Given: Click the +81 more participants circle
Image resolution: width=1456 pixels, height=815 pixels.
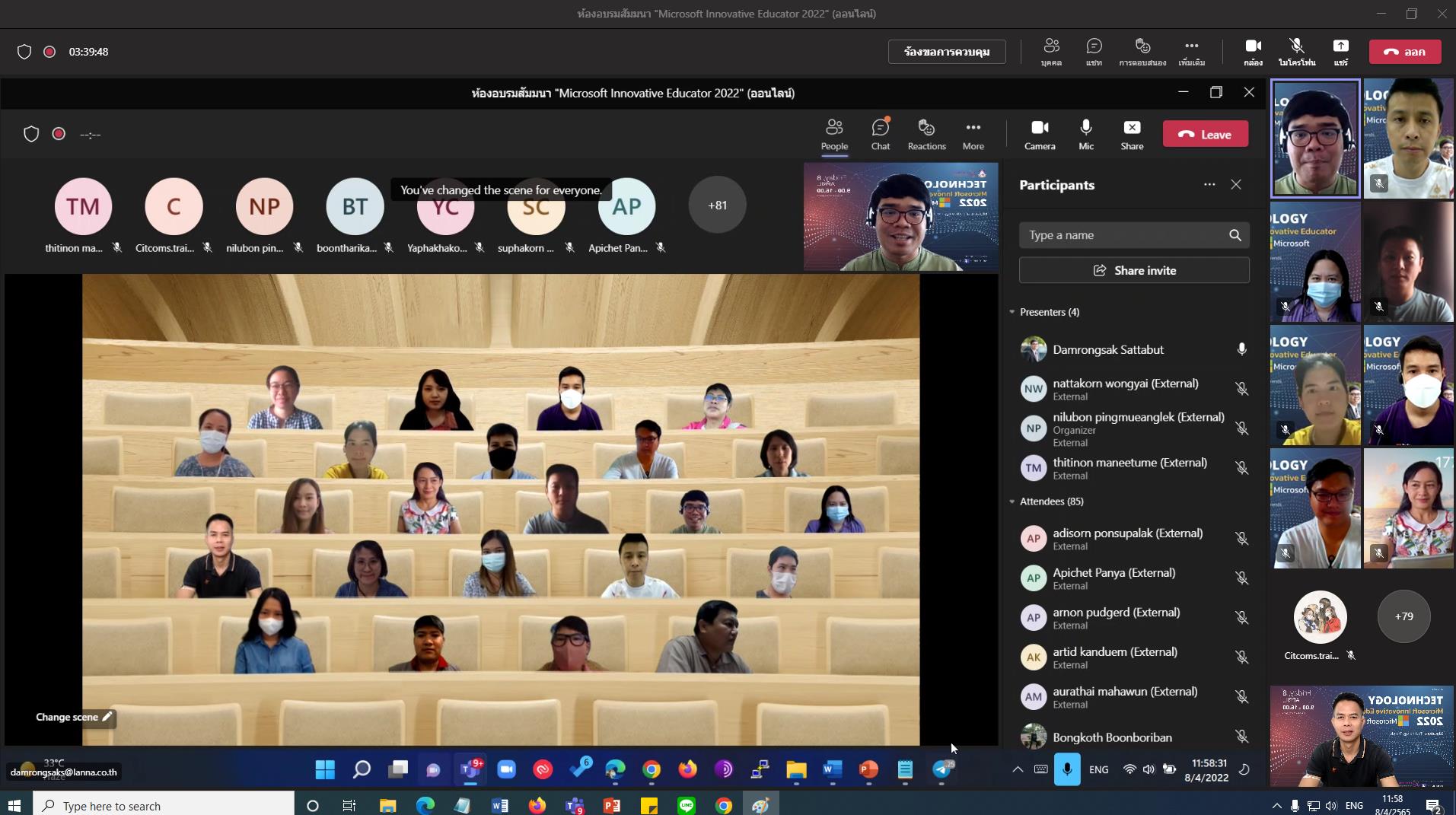Looking at the screenshot, I should (x=717, y=205).
